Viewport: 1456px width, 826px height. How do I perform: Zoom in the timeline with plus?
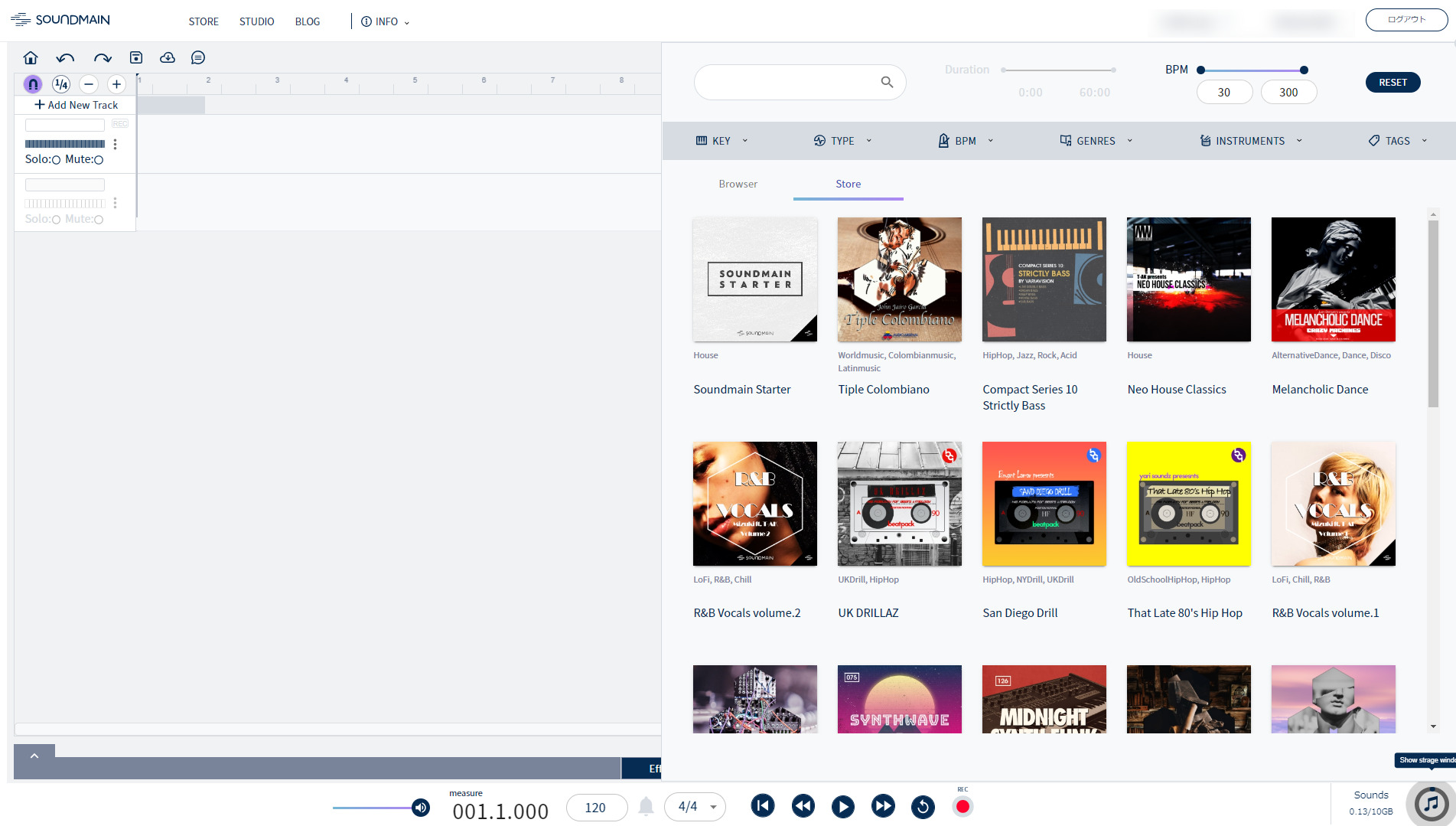116,84
